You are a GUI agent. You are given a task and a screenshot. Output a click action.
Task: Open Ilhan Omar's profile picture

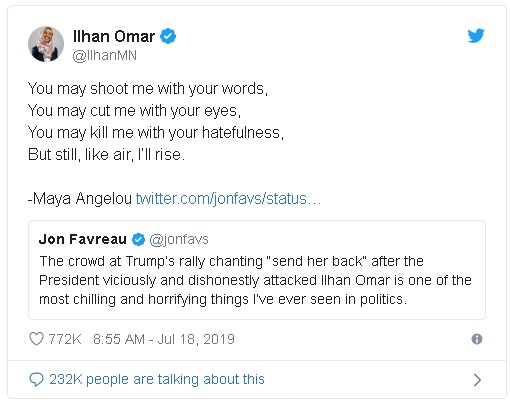(x=46, y=44)
